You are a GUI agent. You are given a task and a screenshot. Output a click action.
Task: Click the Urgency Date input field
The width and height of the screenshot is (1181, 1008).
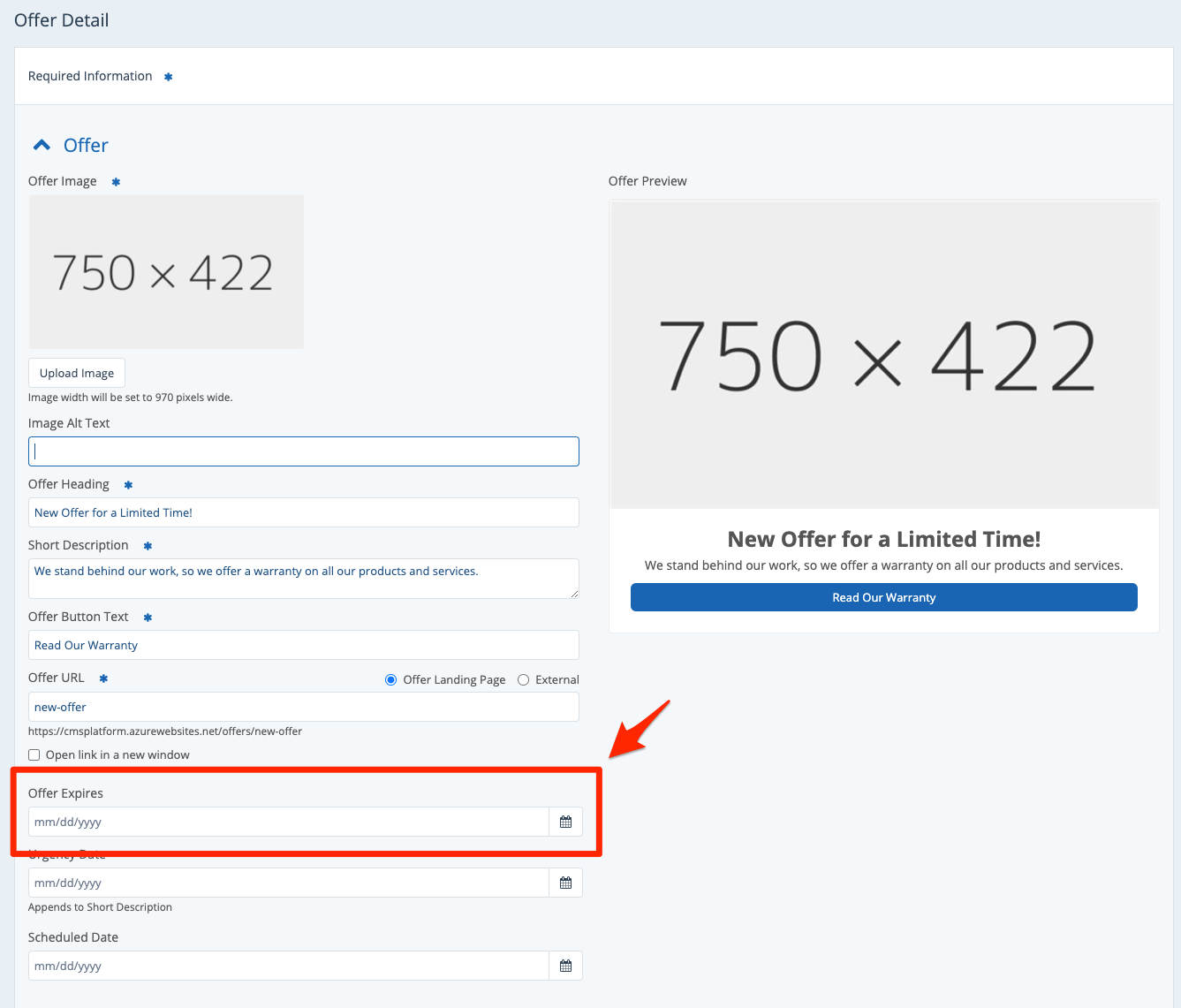coord(288,883)
